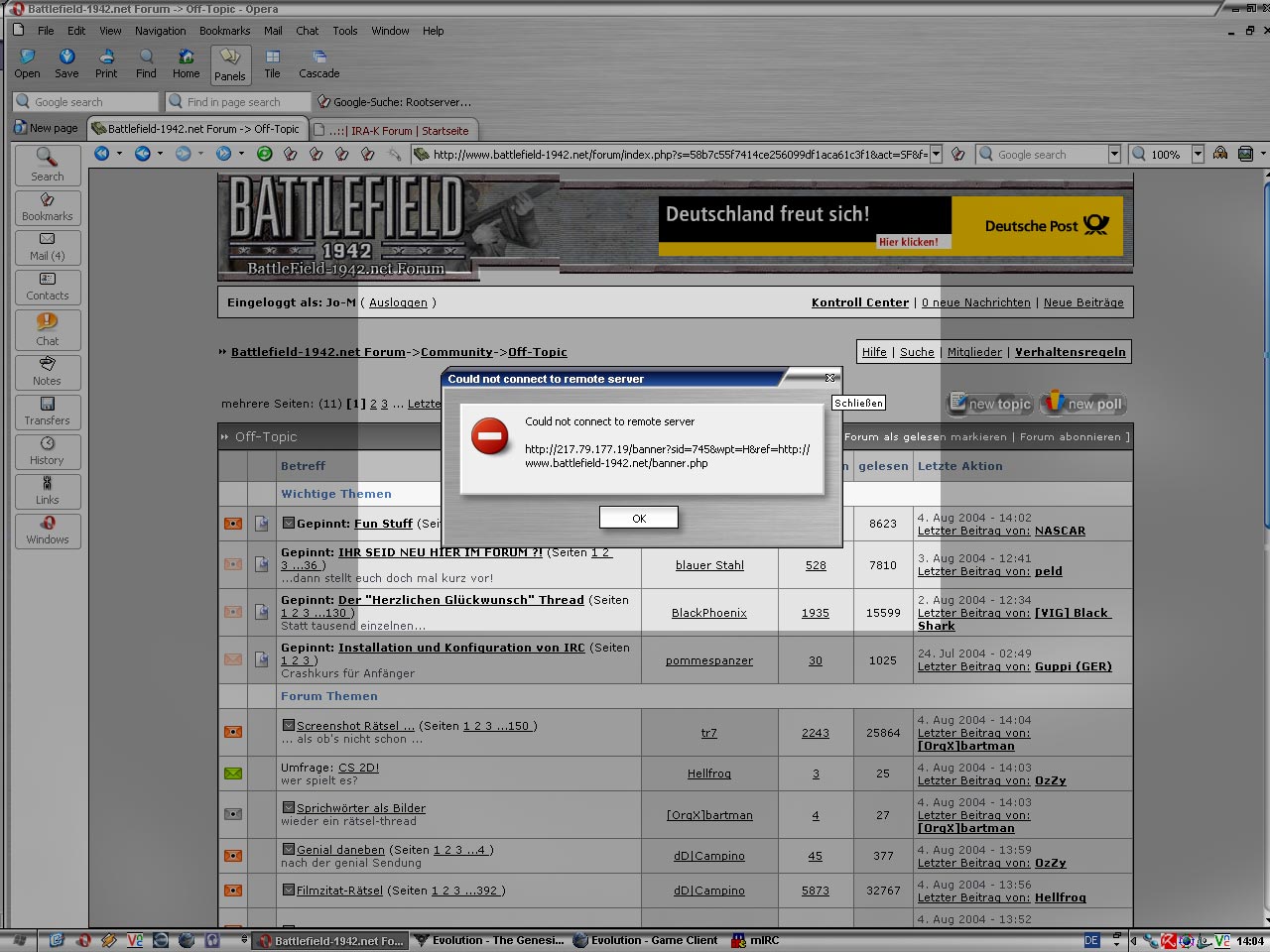Open the History side panel
The height and width of the screenshot is (952, 1270).
click(47, 451)
